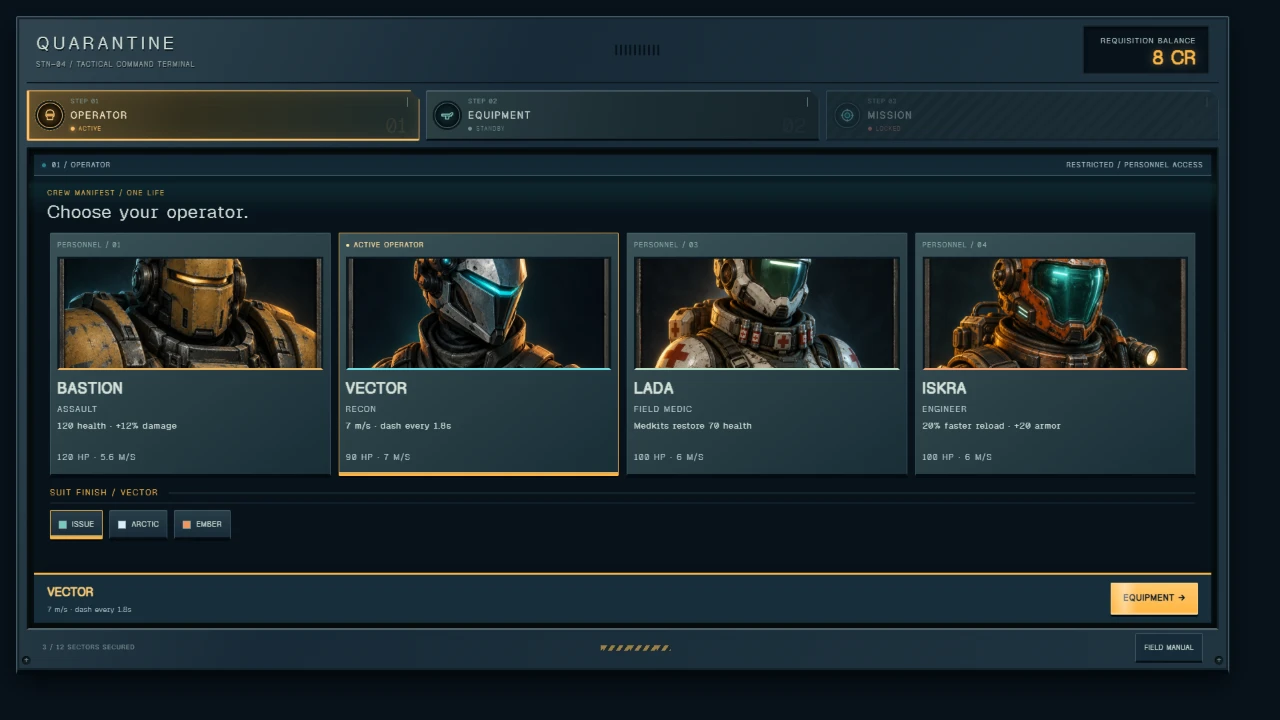Open the Field Manual
Image resolution: width=1280 pixels, height=720 pixels.
[x=1169, y=647]
